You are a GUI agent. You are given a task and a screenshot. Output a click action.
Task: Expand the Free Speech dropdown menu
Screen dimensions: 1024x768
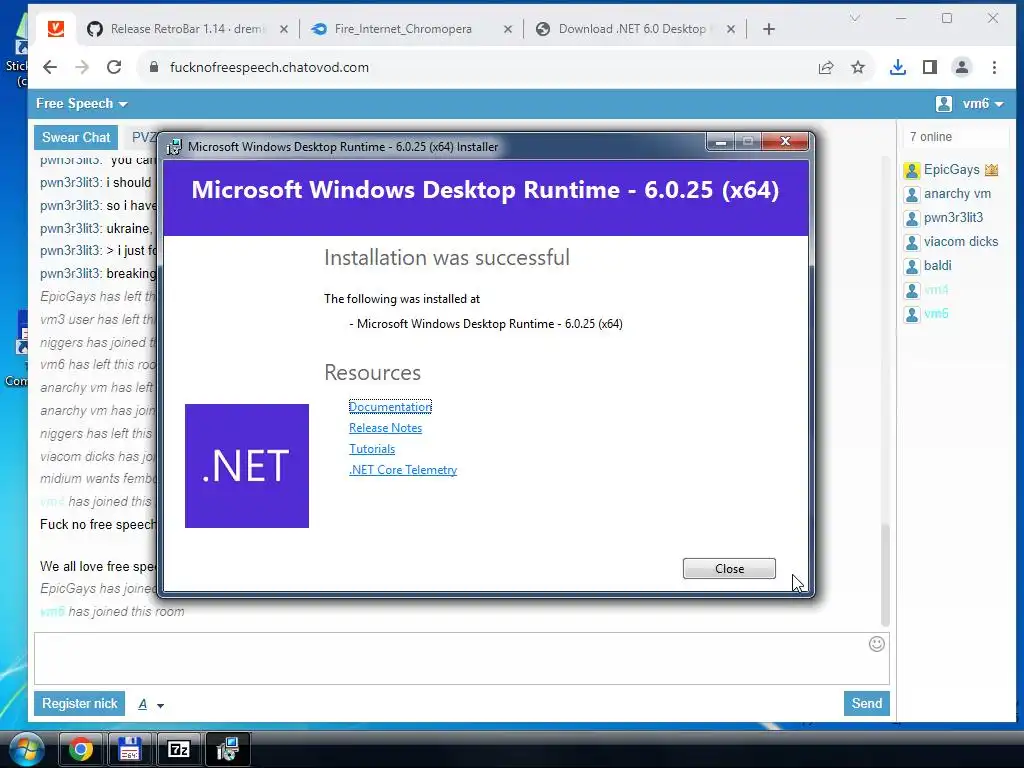[82, 104]
